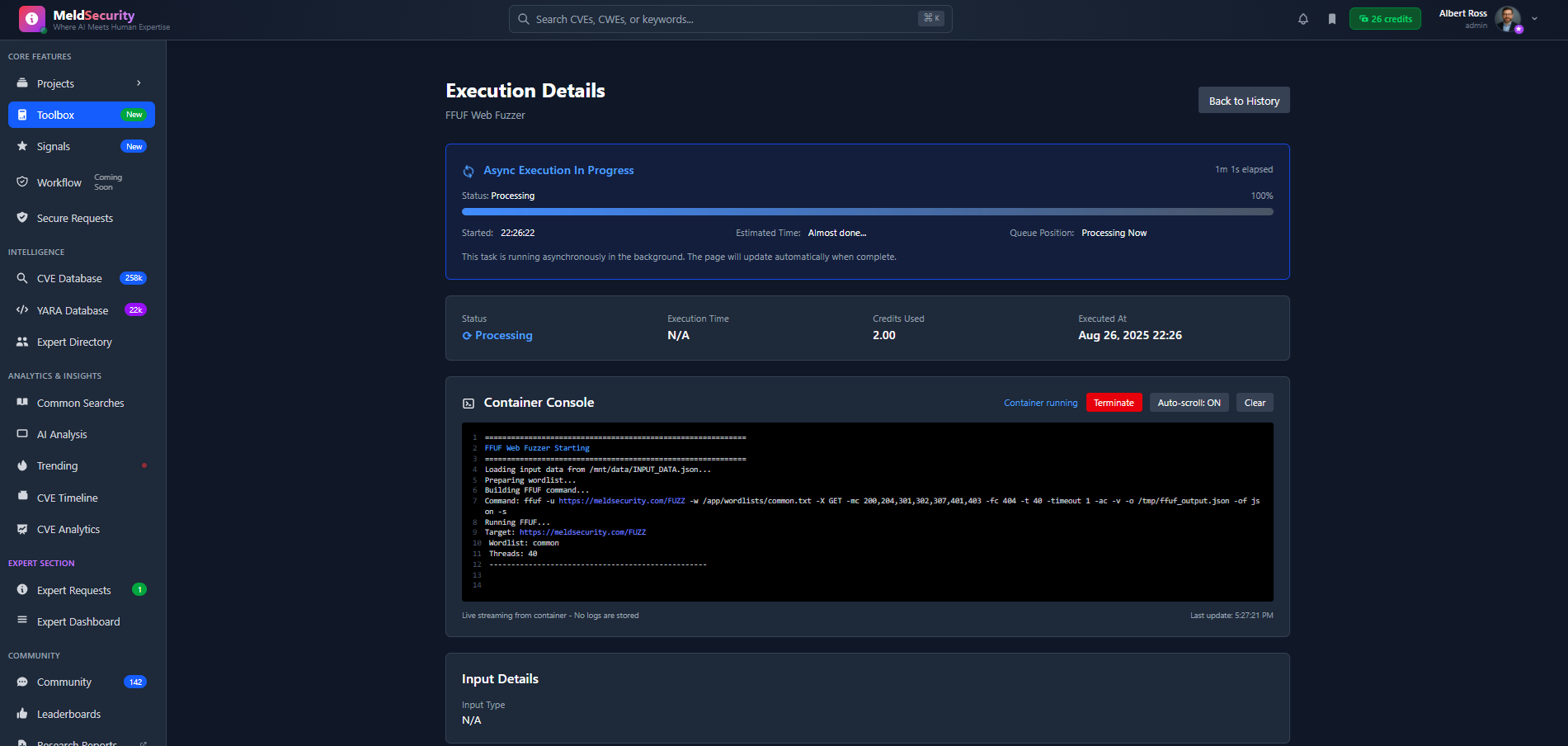Toggle Auto-scroll ON button
The width and height of the screenshot is (1568, 746).
pyautogui.click(x=1189, y=403)
